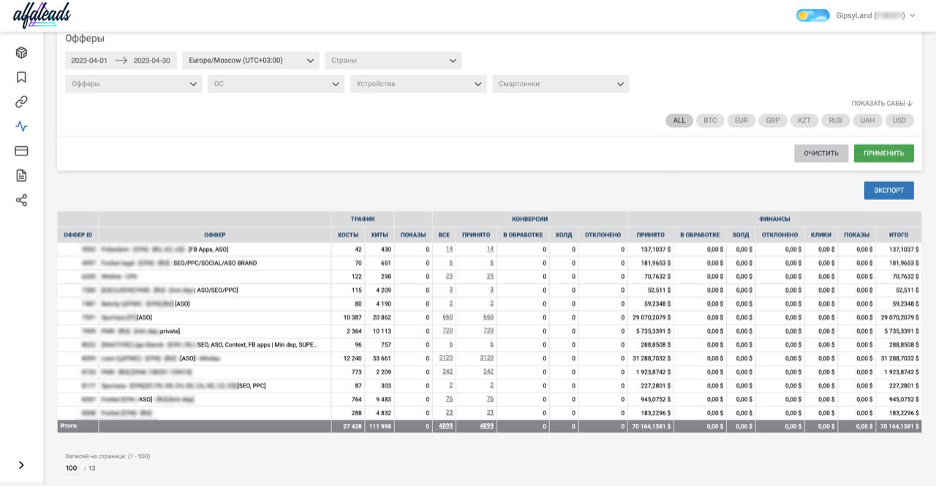Open the document icon in sidebar

coord(21,175)
